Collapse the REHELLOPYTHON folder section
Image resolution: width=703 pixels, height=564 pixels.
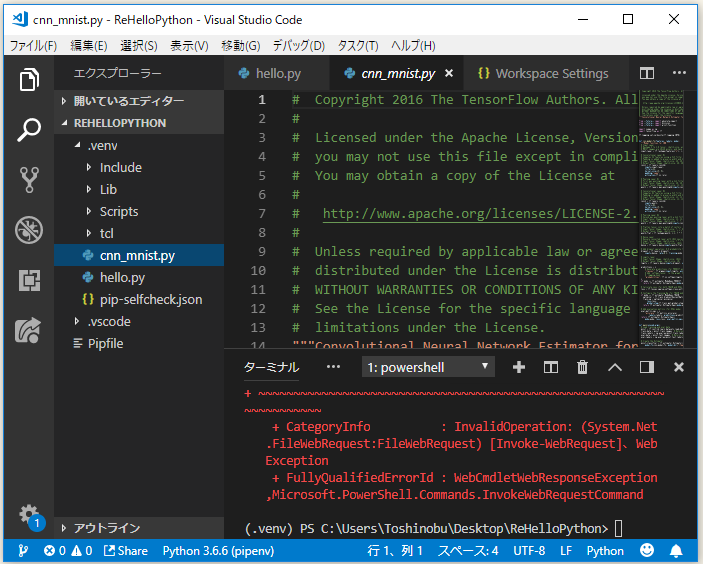[139, 123]
